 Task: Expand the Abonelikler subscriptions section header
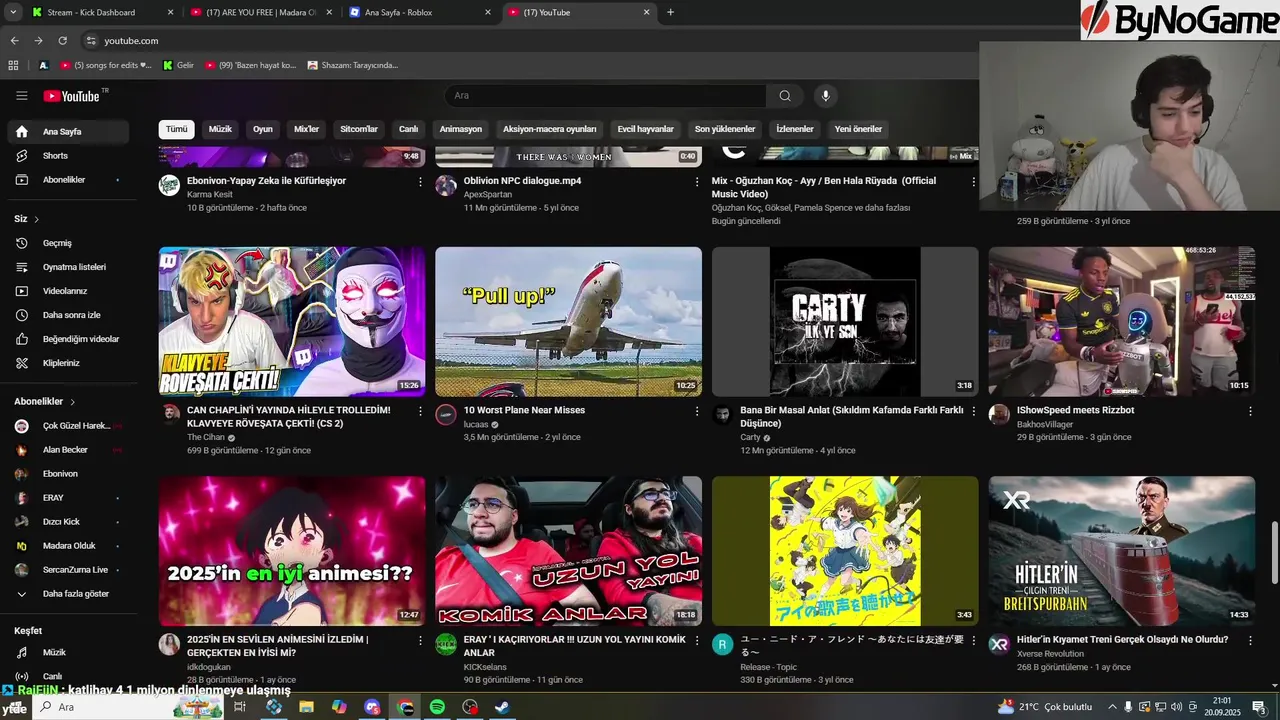click(x=45, y=402)
